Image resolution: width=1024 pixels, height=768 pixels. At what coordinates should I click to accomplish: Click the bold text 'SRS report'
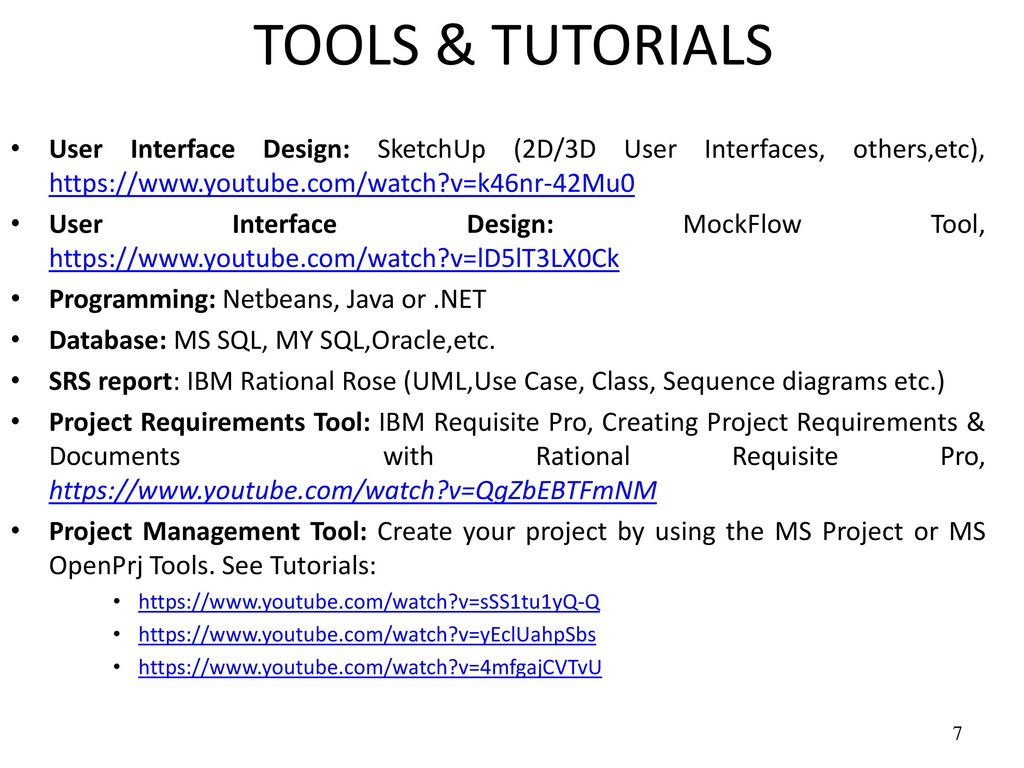click(x=110, y=381)
